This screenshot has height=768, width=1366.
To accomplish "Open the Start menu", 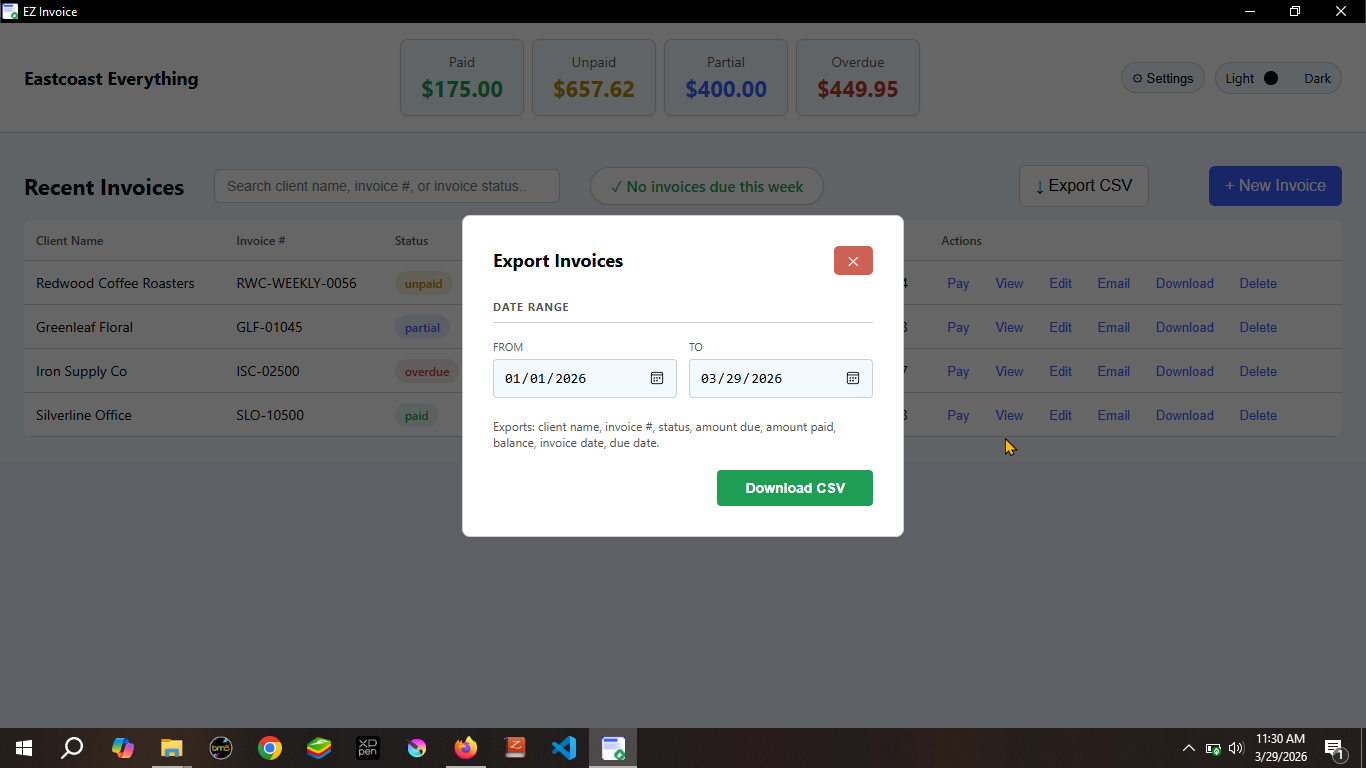I will click(x=22, y=747).
